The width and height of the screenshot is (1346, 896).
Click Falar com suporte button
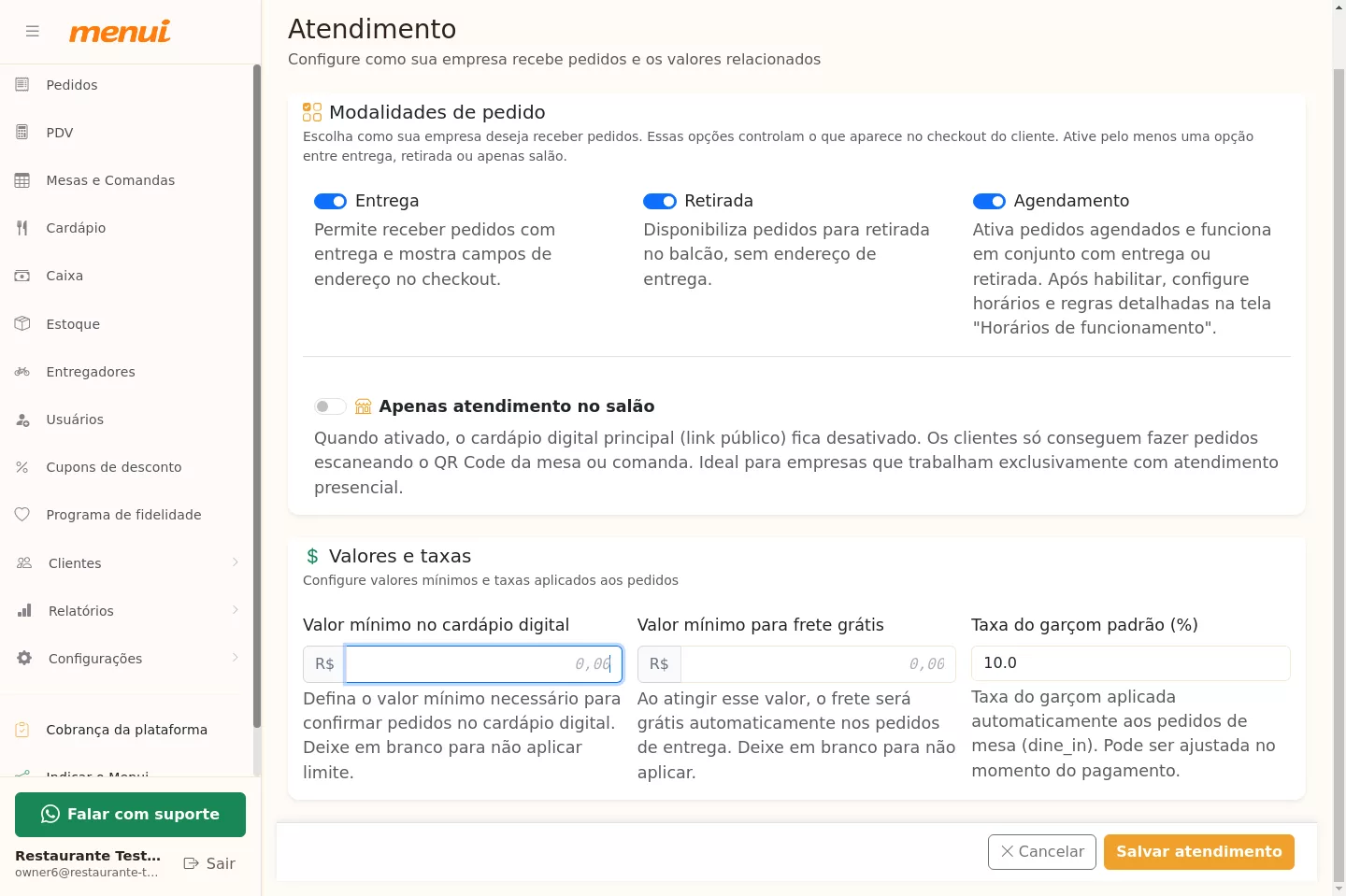(130, 815)
